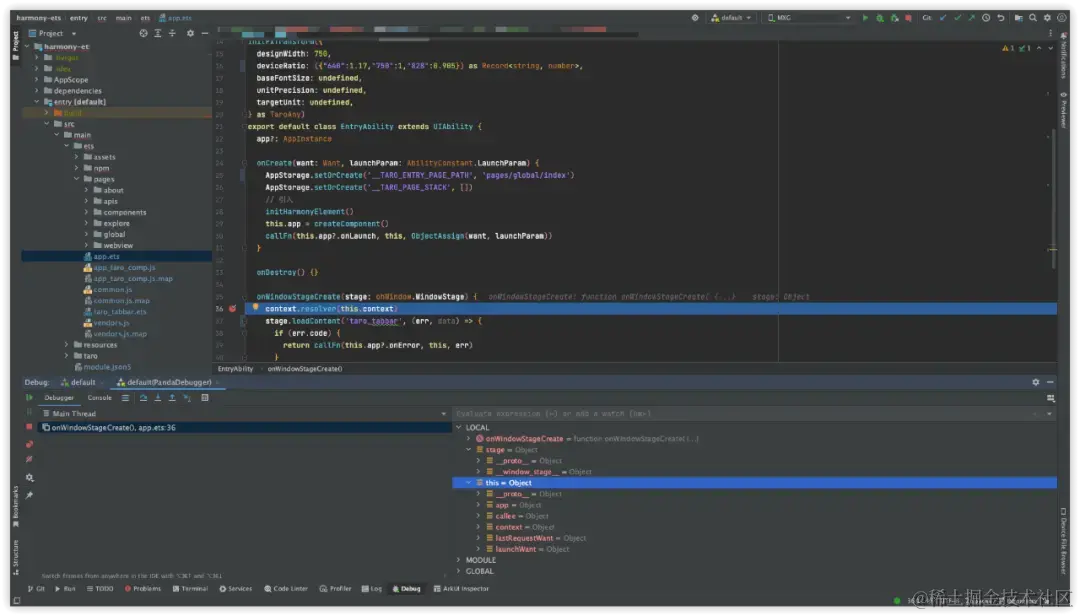Pin the debug tab with pin icon
1080x616 pixels.
(29, 495)
